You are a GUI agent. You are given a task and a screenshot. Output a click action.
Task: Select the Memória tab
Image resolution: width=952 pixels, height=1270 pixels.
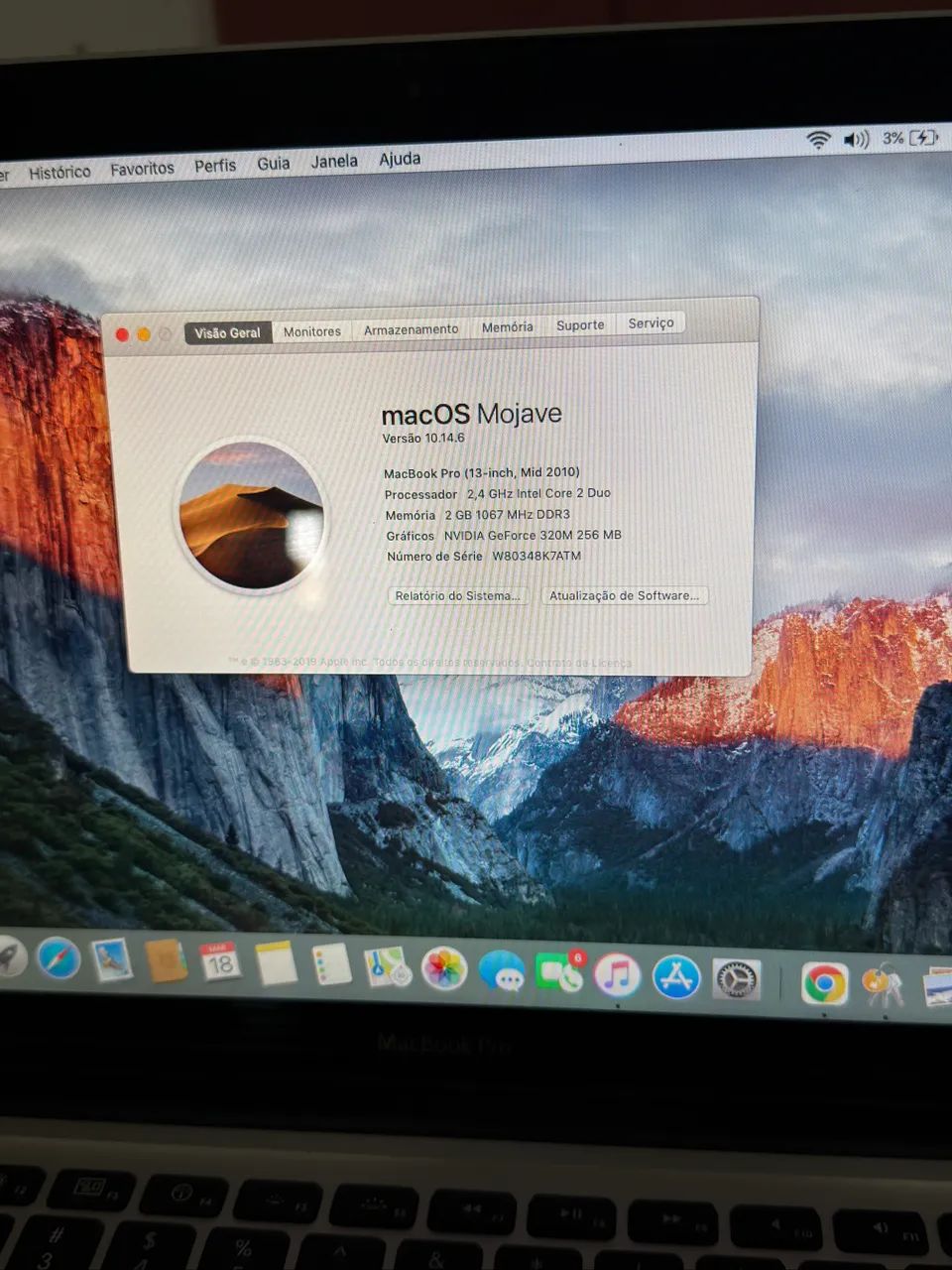tap(508, 326)
